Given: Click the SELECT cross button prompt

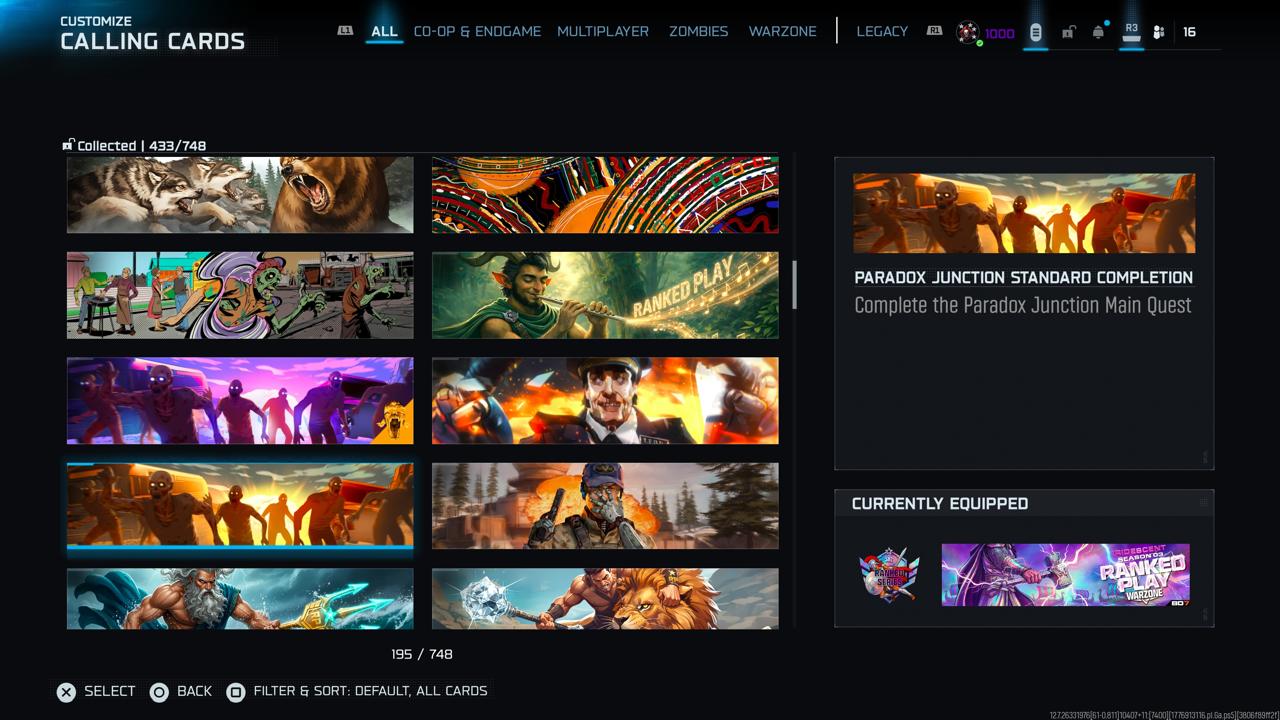Looking at the screenshot, I should pyautogui.click(x=96, y=691).
